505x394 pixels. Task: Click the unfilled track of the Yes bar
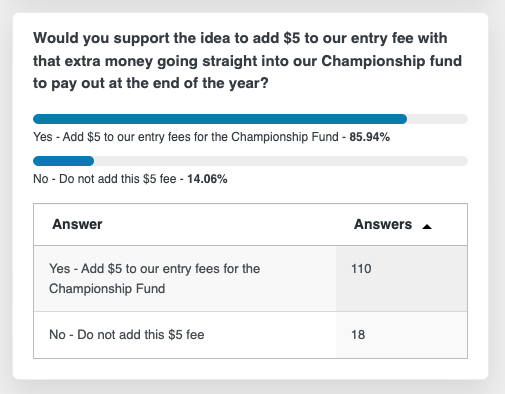[x=437, y=119]
